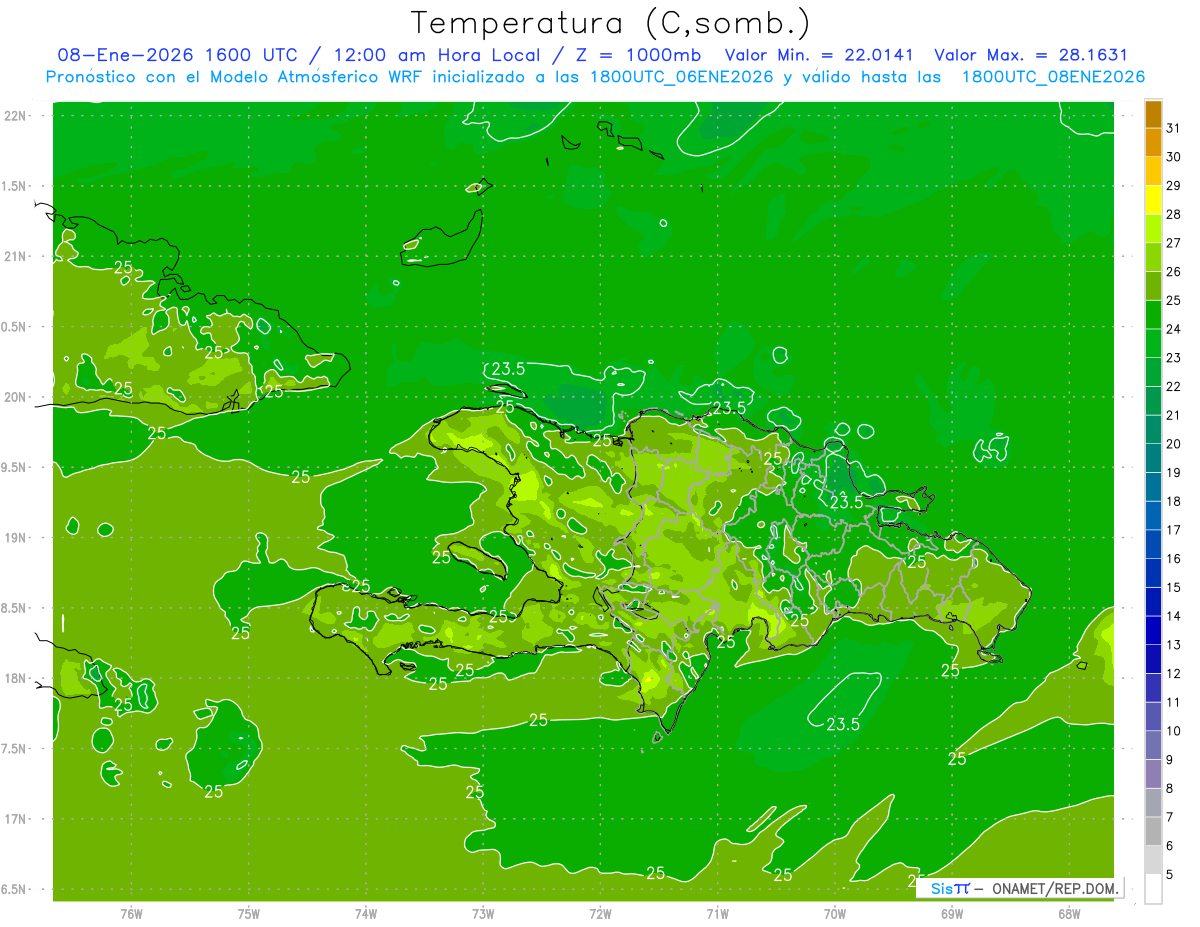
Task: Click the "71W" longitude axis label
Action: (x=717, y=913)
